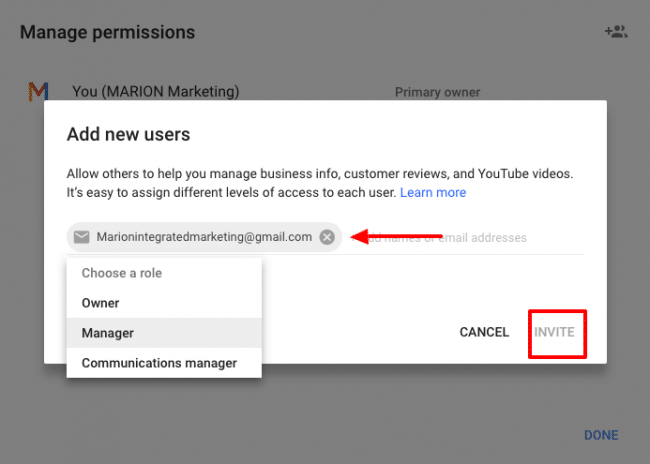
Task: Pick the Communications manager role
Action: tap(159, 363)
